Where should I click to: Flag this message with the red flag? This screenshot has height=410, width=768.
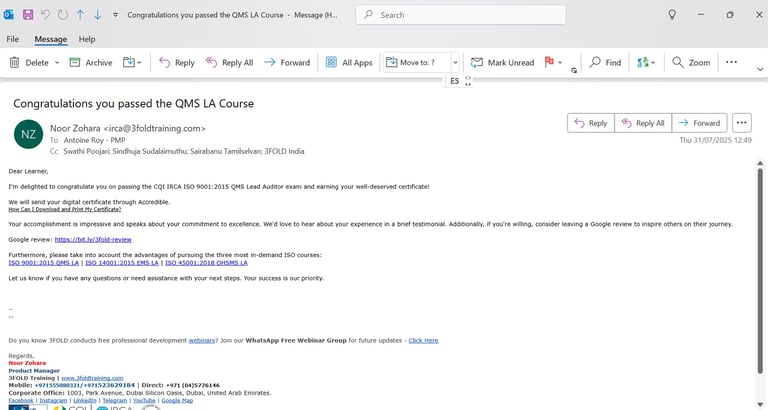click(x=549, y=62)
